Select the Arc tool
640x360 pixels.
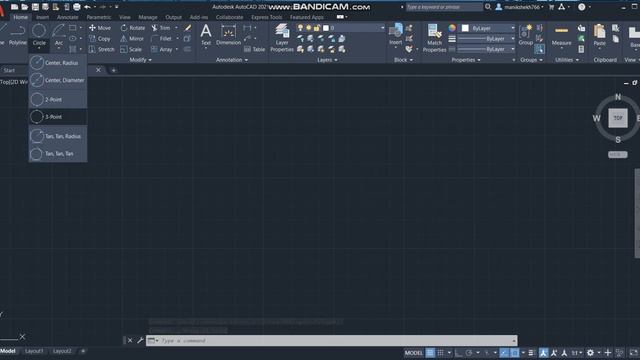point(59,34)
